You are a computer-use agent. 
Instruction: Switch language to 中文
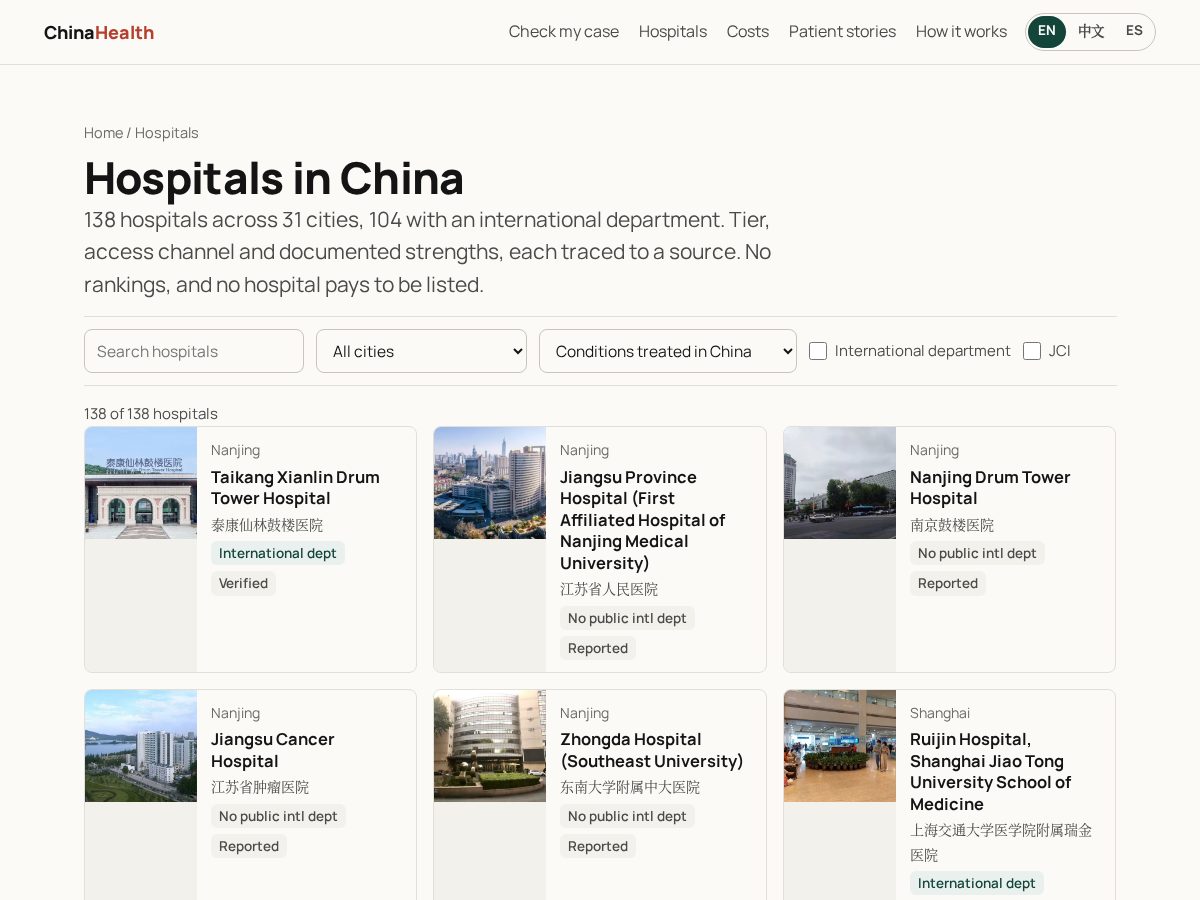click(x=1091, y=32)
